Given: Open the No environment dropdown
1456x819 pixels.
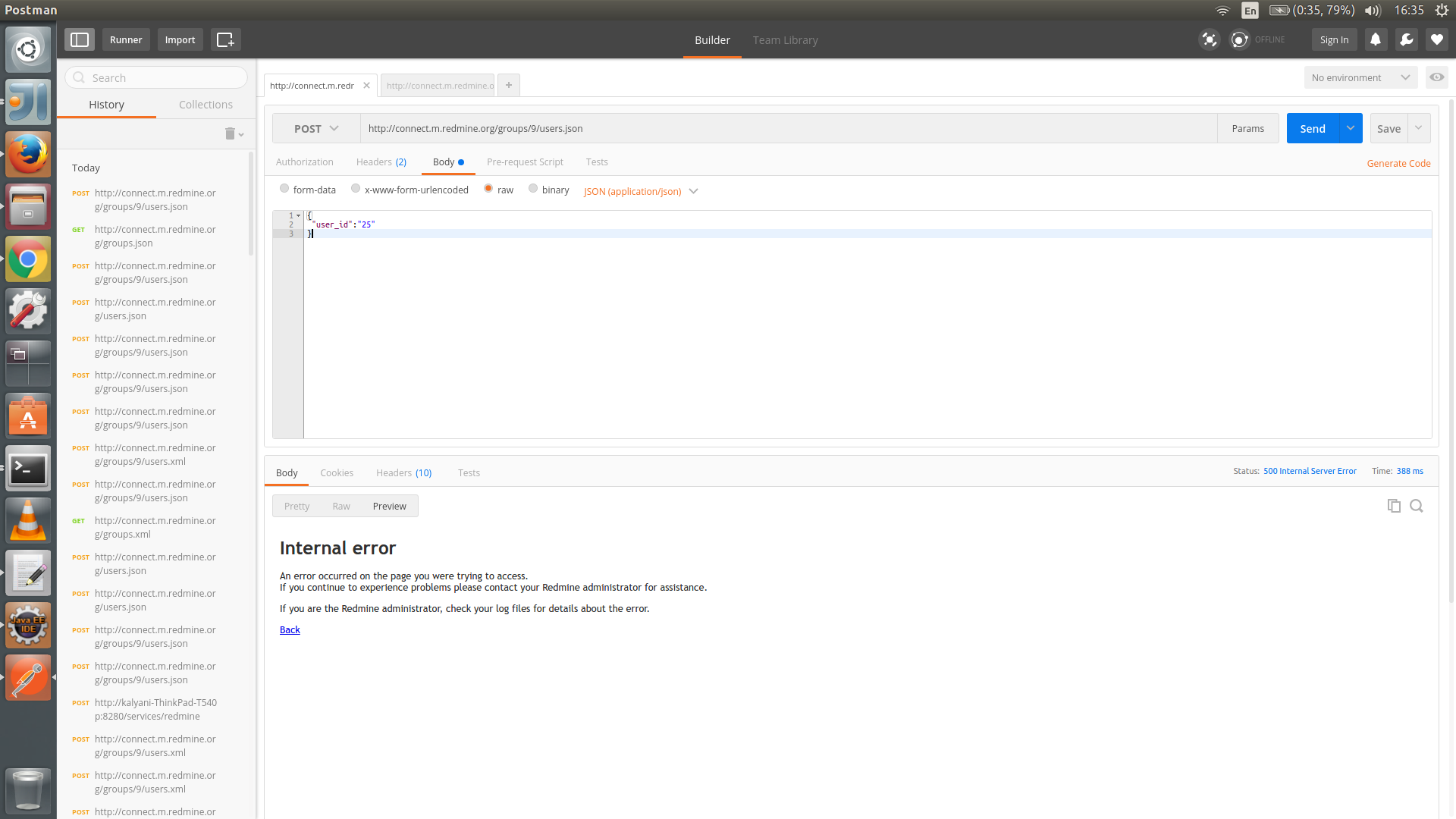Looking at the screenshot, I should [1360, 77].
